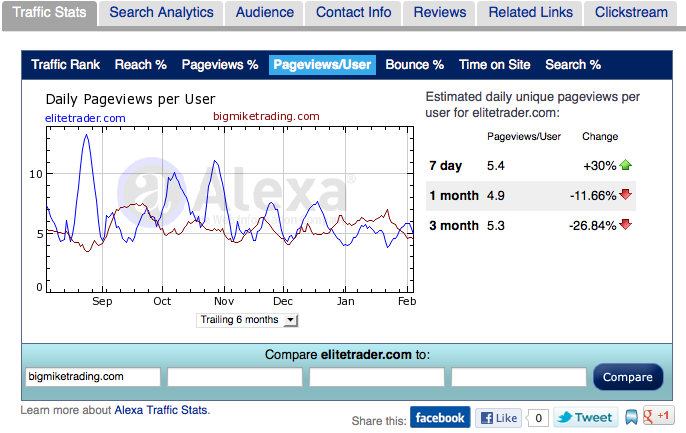Show the Time on Site chart

(494, 65)
